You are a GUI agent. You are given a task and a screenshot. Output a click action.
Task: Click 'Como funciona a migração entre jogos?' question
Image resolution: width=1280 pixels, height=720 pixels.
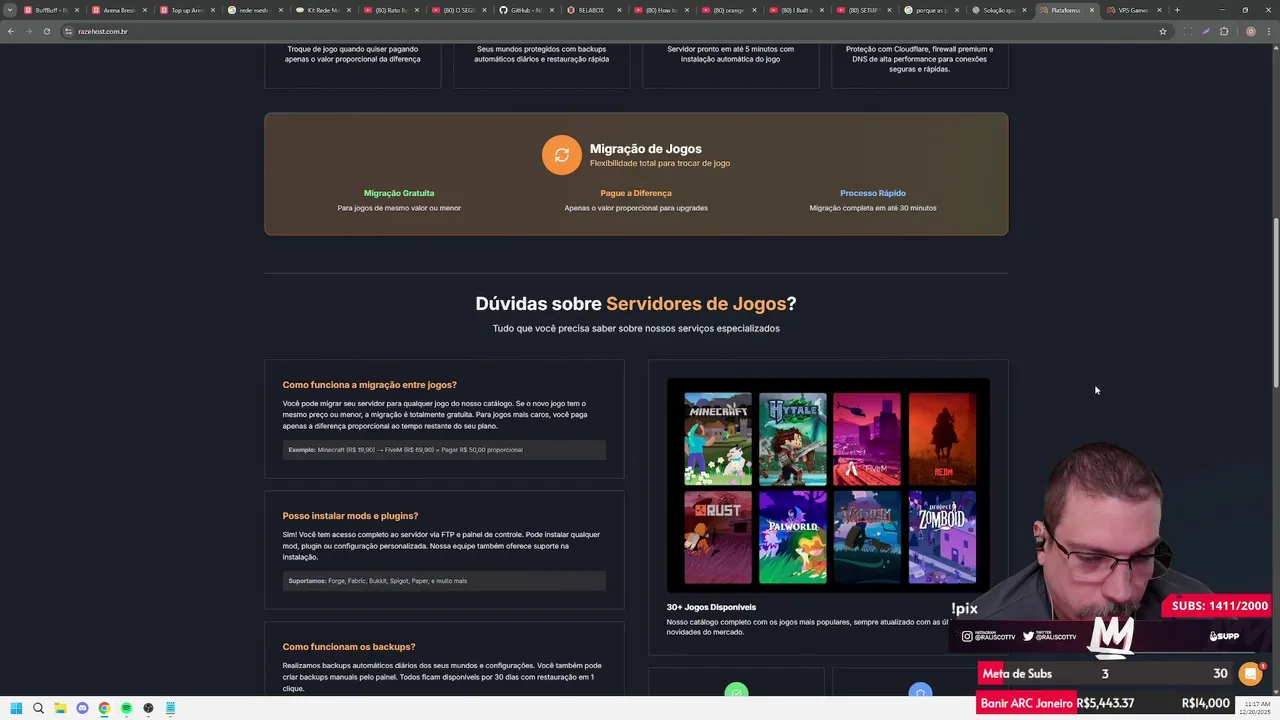point(369,385)
